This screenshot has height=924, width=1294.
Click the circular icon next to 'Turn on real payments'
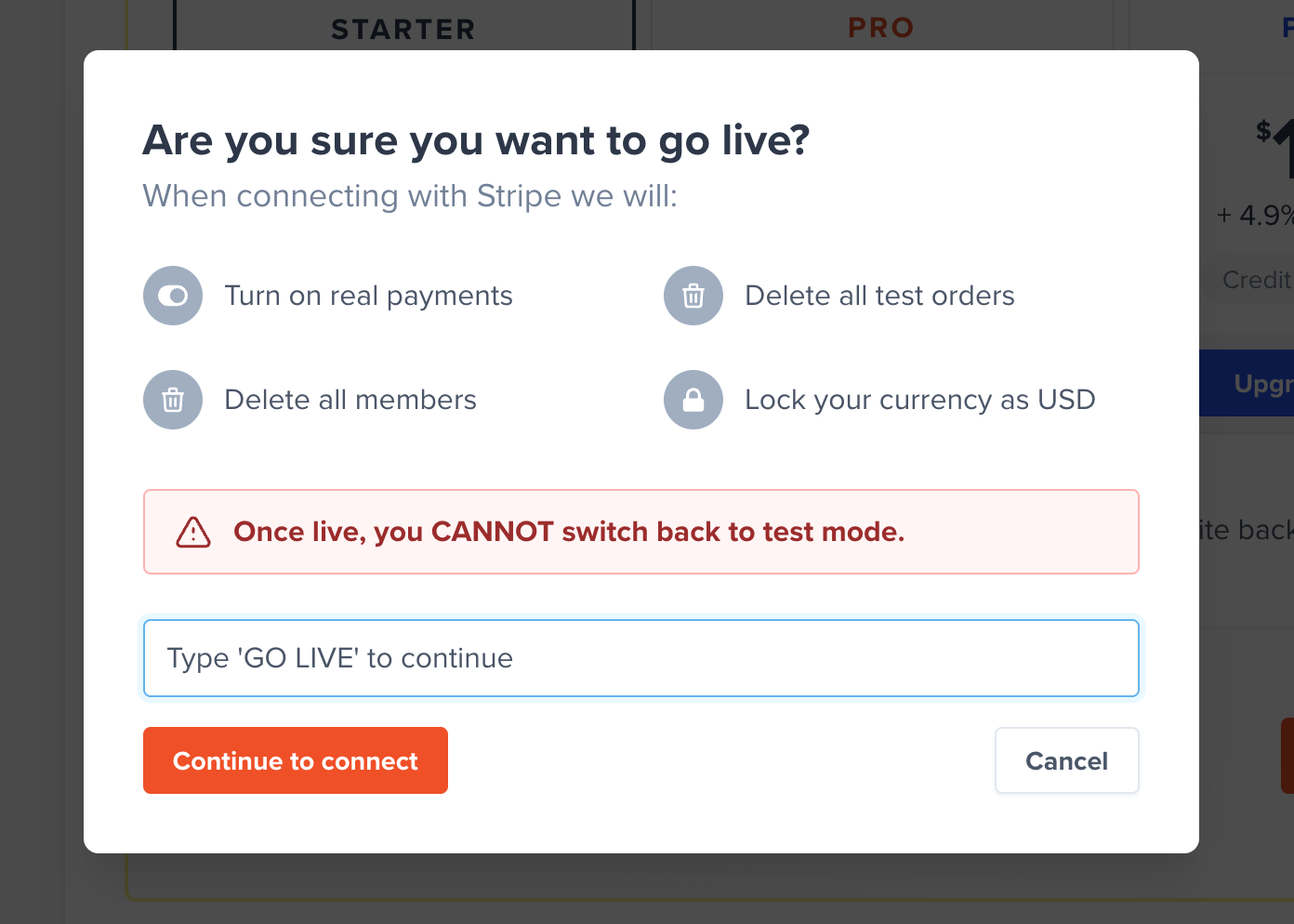(x=173, y=296)
